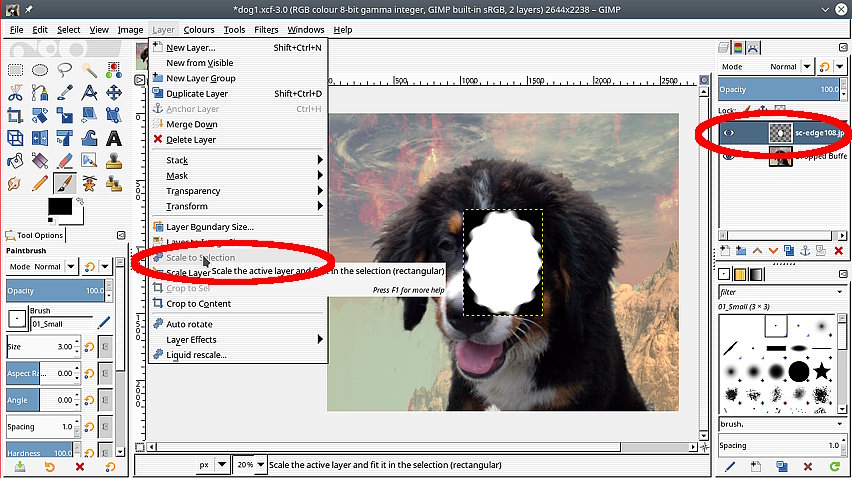Choose Duplicate Layer from Layer menu
The width and height of the screenshot is (852, 478).
[x=238, y=93]
